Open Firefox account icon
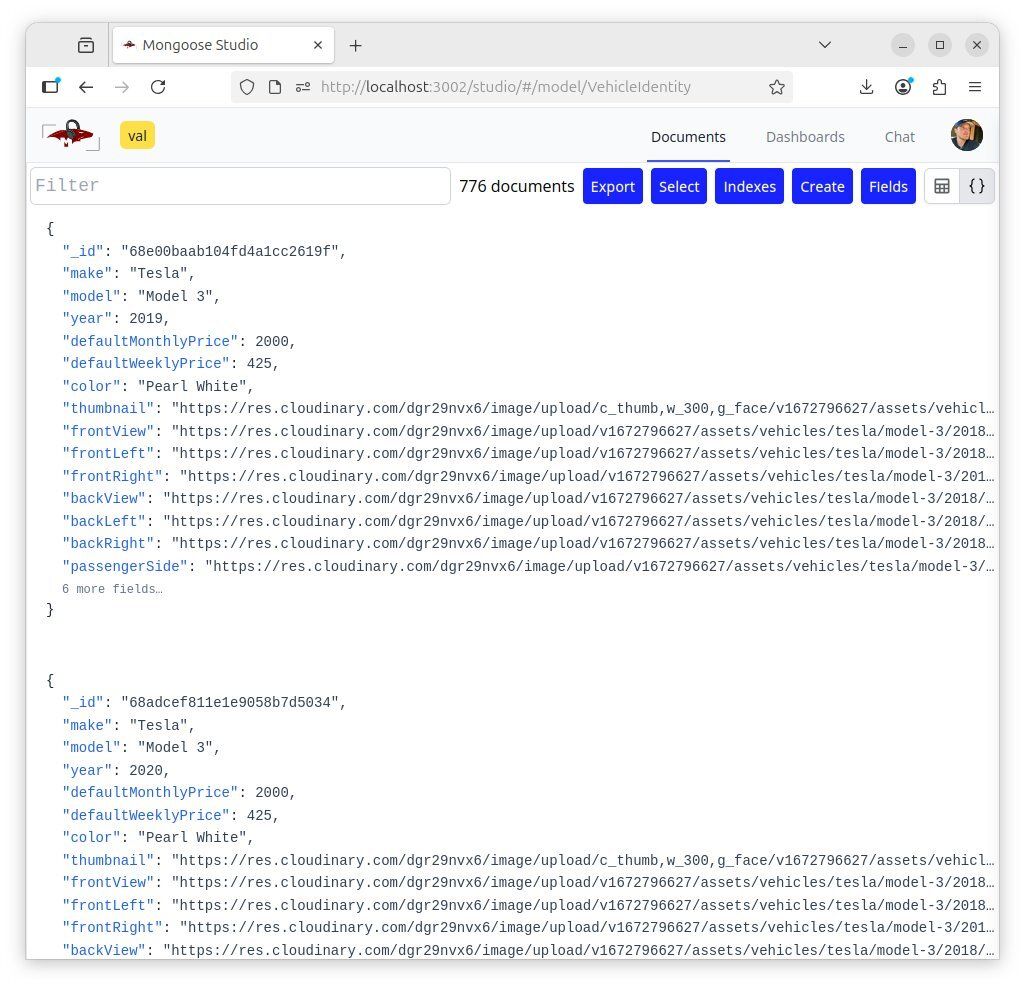The image size is (1025, 988). click(x=903, y=87)
